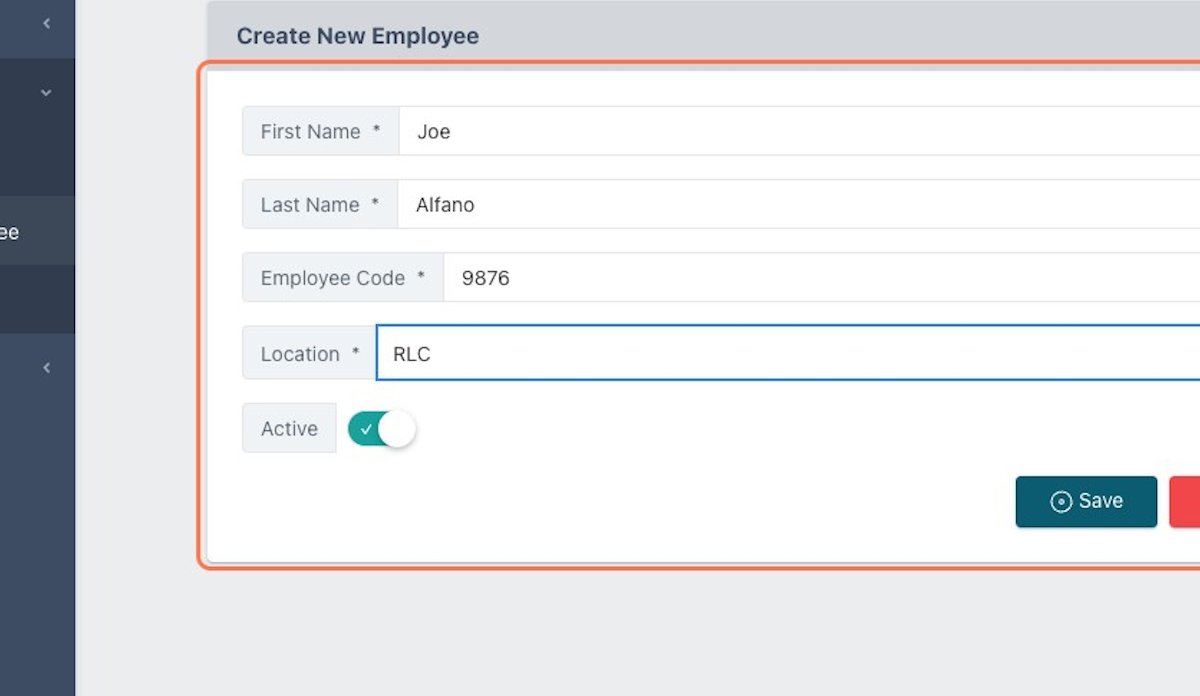This screenshot has width=1200, height=696.
Task: Click the Create New Employee heading
Action: 357,36
